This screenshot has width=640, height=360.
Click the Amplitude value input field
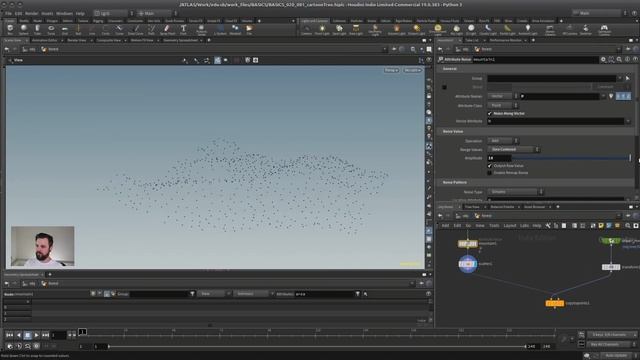[499, 158]
